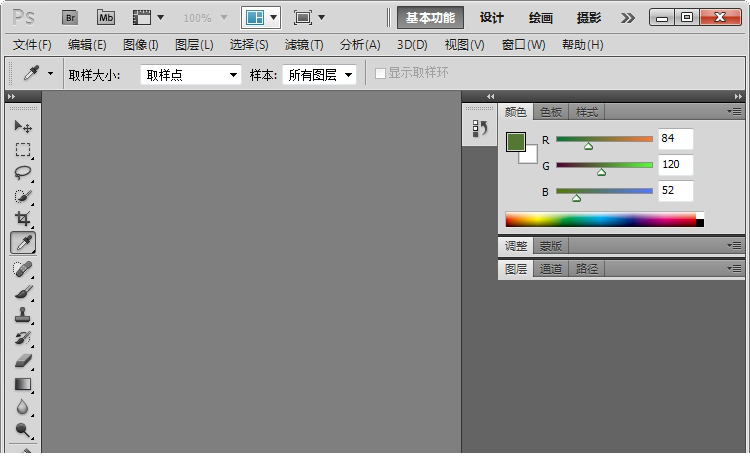The width and height of the screenshot is (750, 471).
Task: Click the B channel slider
Action: point(604,191)
